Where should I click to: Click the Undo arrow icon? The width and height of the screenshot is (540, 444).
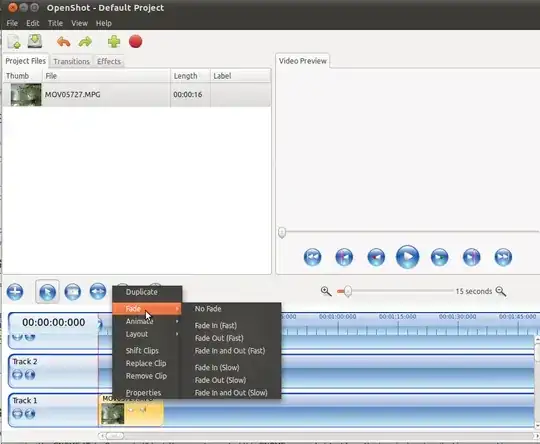(x=64, y=42)
